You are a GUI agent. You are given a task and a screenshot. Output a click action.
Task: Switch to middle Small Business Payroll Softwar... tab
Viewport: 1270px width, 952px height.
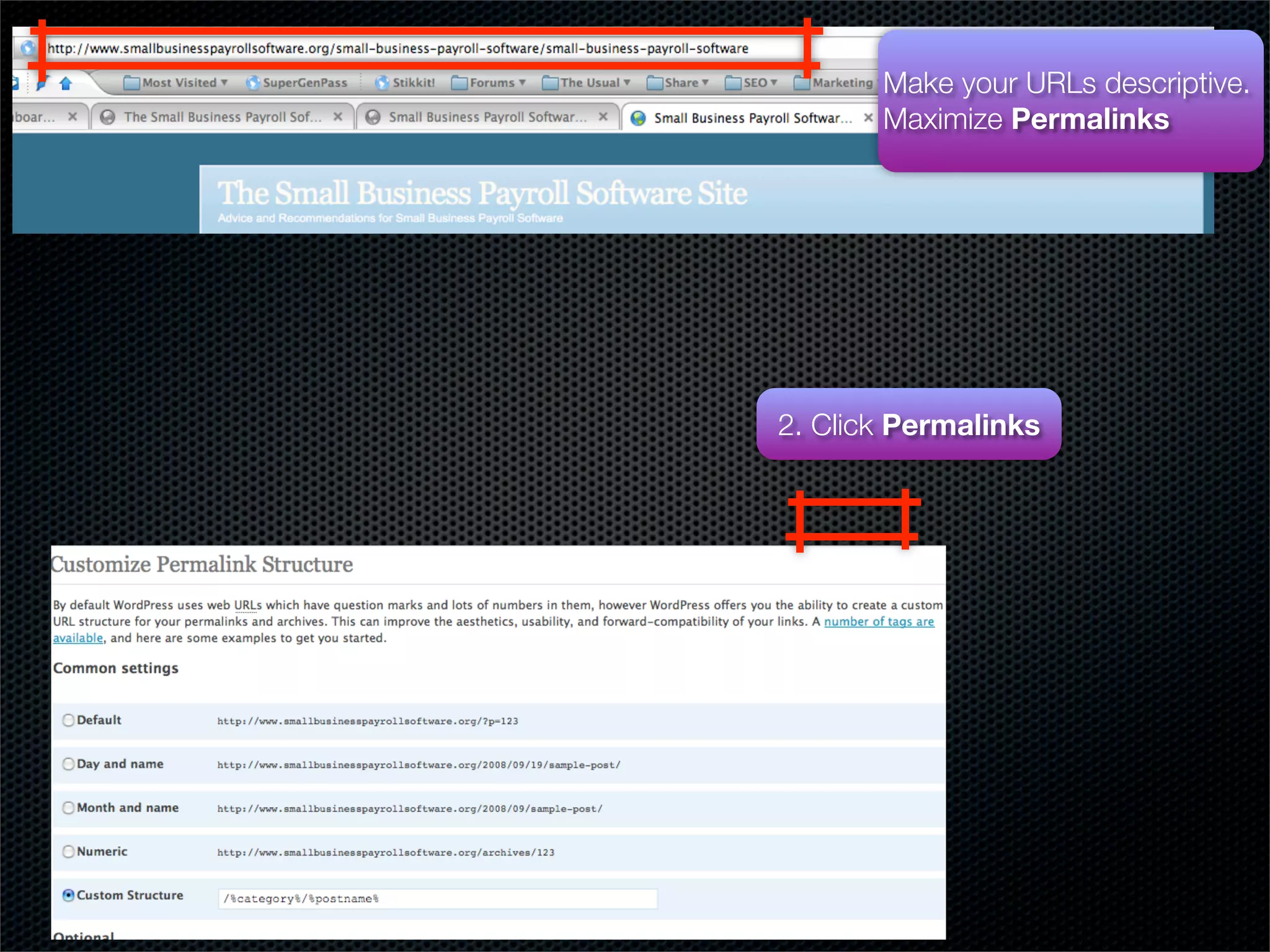(x=487, y=117)
